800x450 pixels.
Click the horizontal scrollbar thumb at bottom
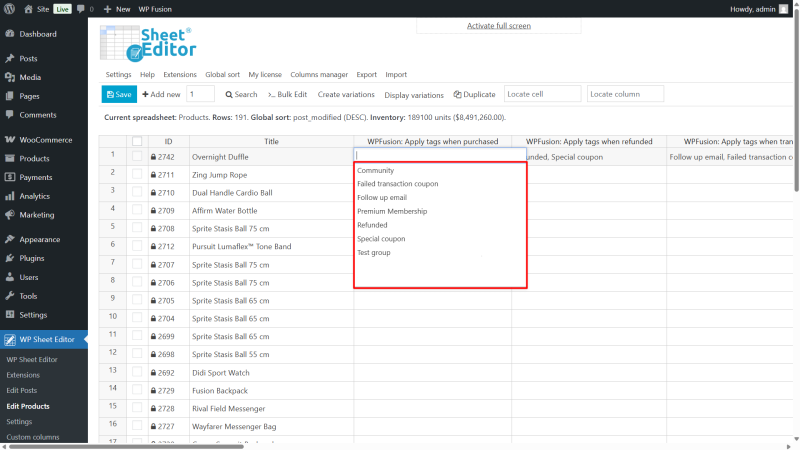(127, 447)
